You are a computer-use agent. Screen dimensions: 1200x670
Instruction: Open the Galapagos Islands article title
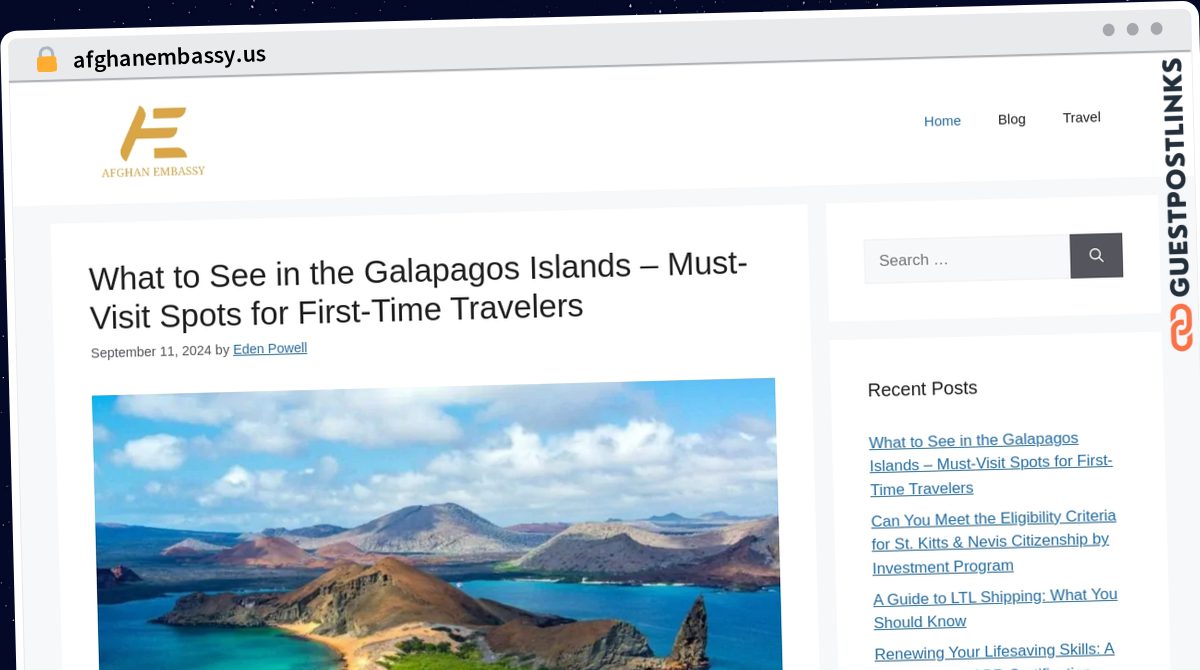pos(418,290)
